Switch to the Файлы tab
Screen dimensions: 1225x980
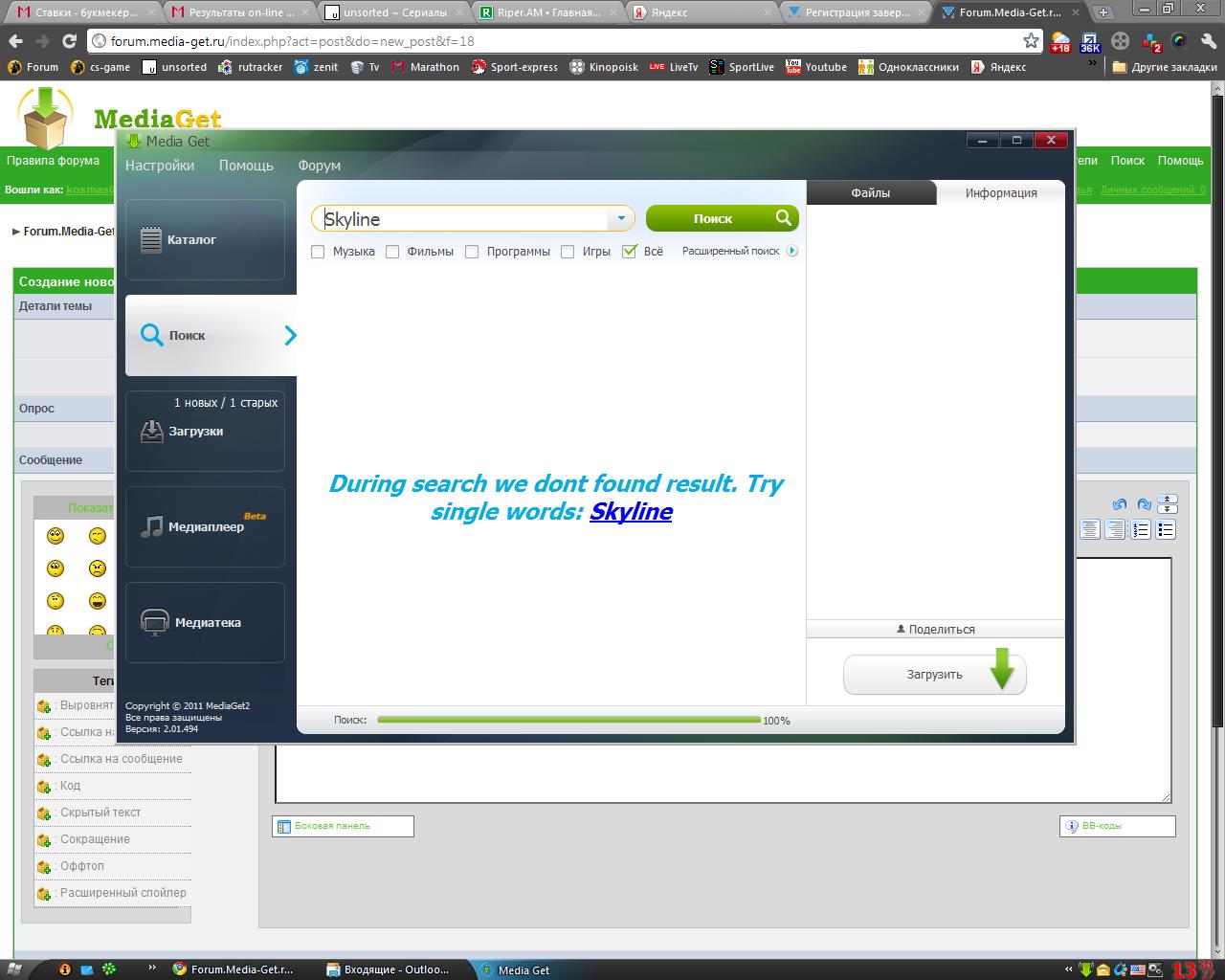871,192
